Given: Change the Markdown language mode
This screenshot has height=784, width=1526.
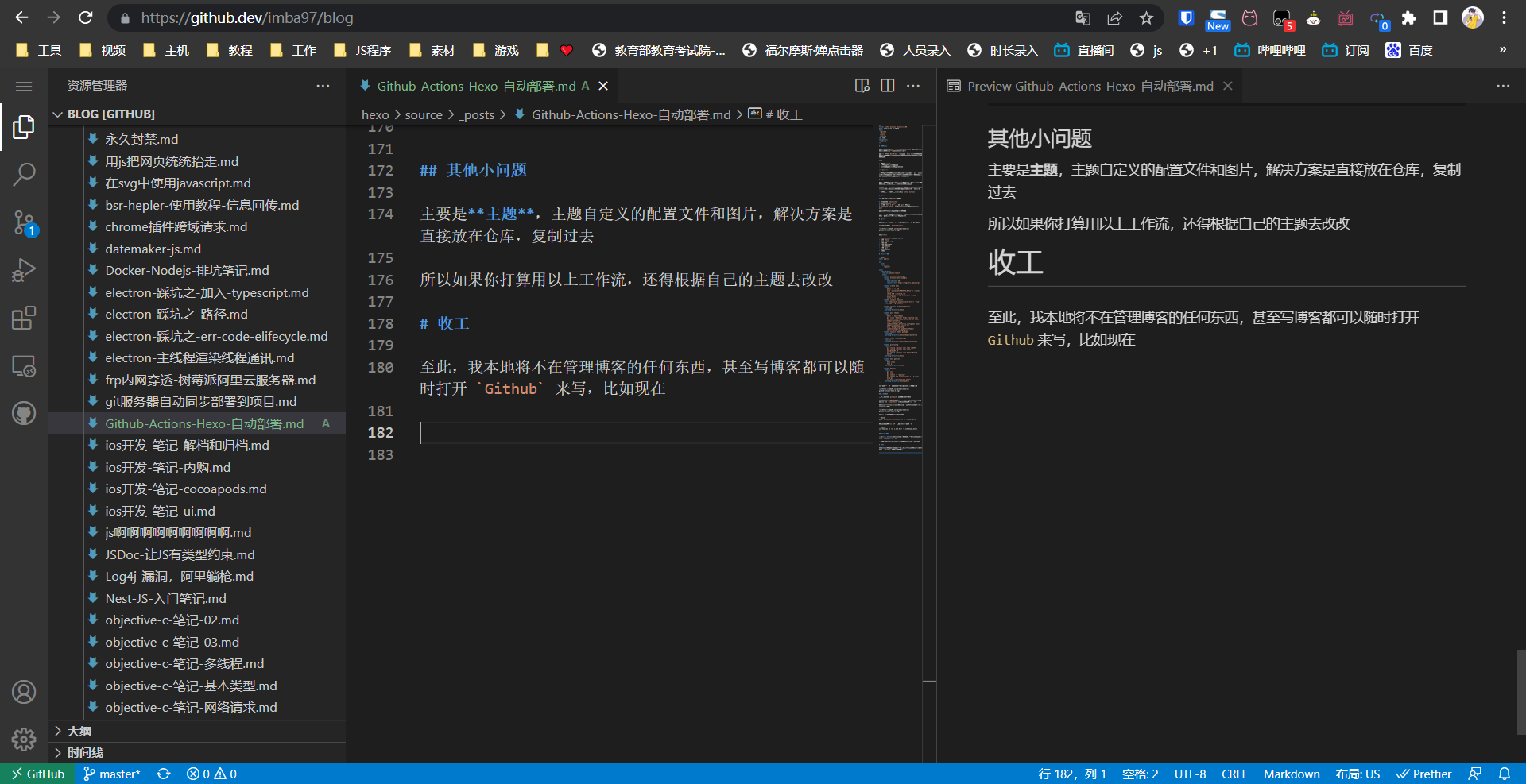Looking at the screenshot, I should 1291,774.
